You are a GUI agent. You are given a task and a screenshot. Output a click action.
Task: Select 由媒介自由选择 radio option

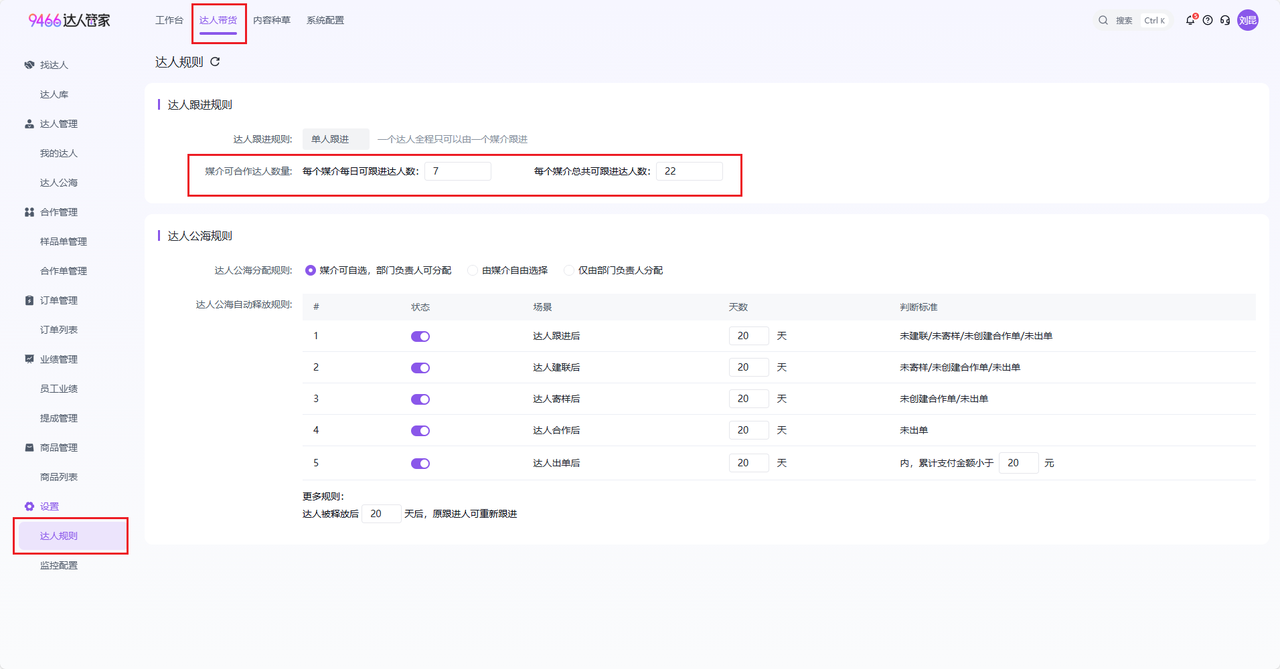472,270
